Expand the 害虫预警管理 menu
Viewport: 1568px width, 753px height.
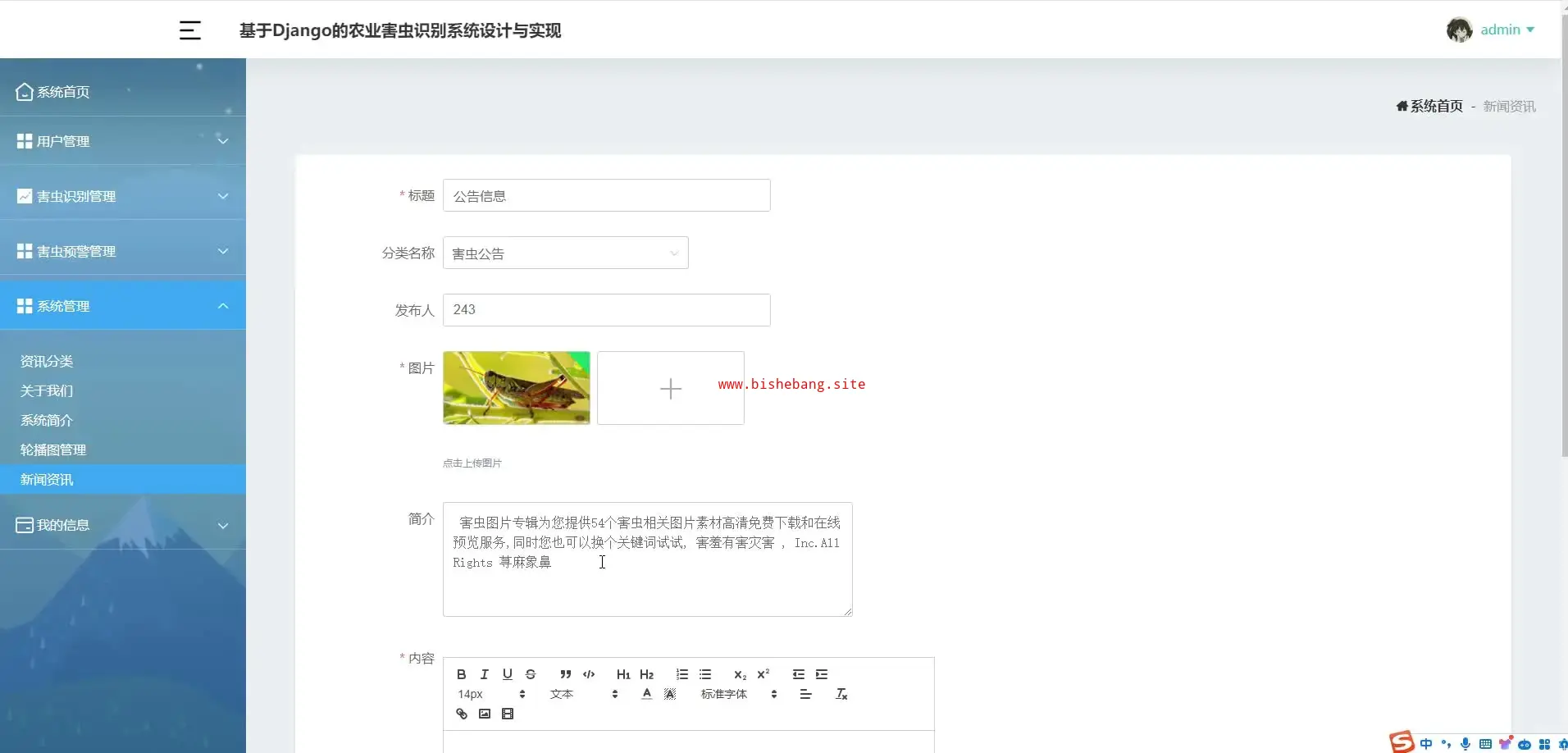point(123,251)
